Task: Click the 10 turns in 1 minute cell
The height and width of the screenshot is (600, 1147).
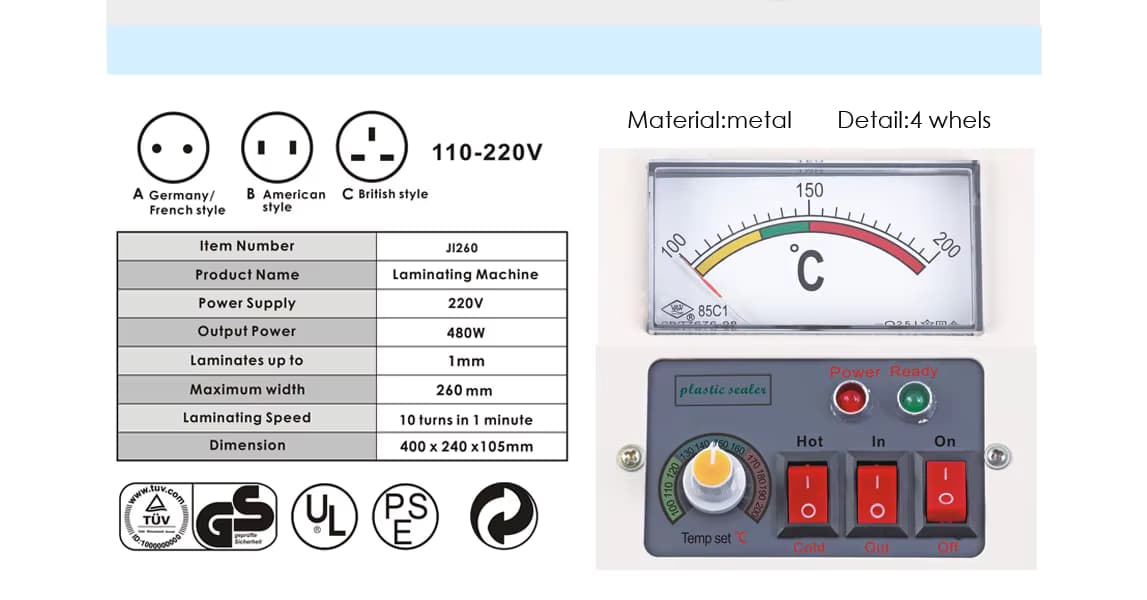Action: (x=472, y=419)
